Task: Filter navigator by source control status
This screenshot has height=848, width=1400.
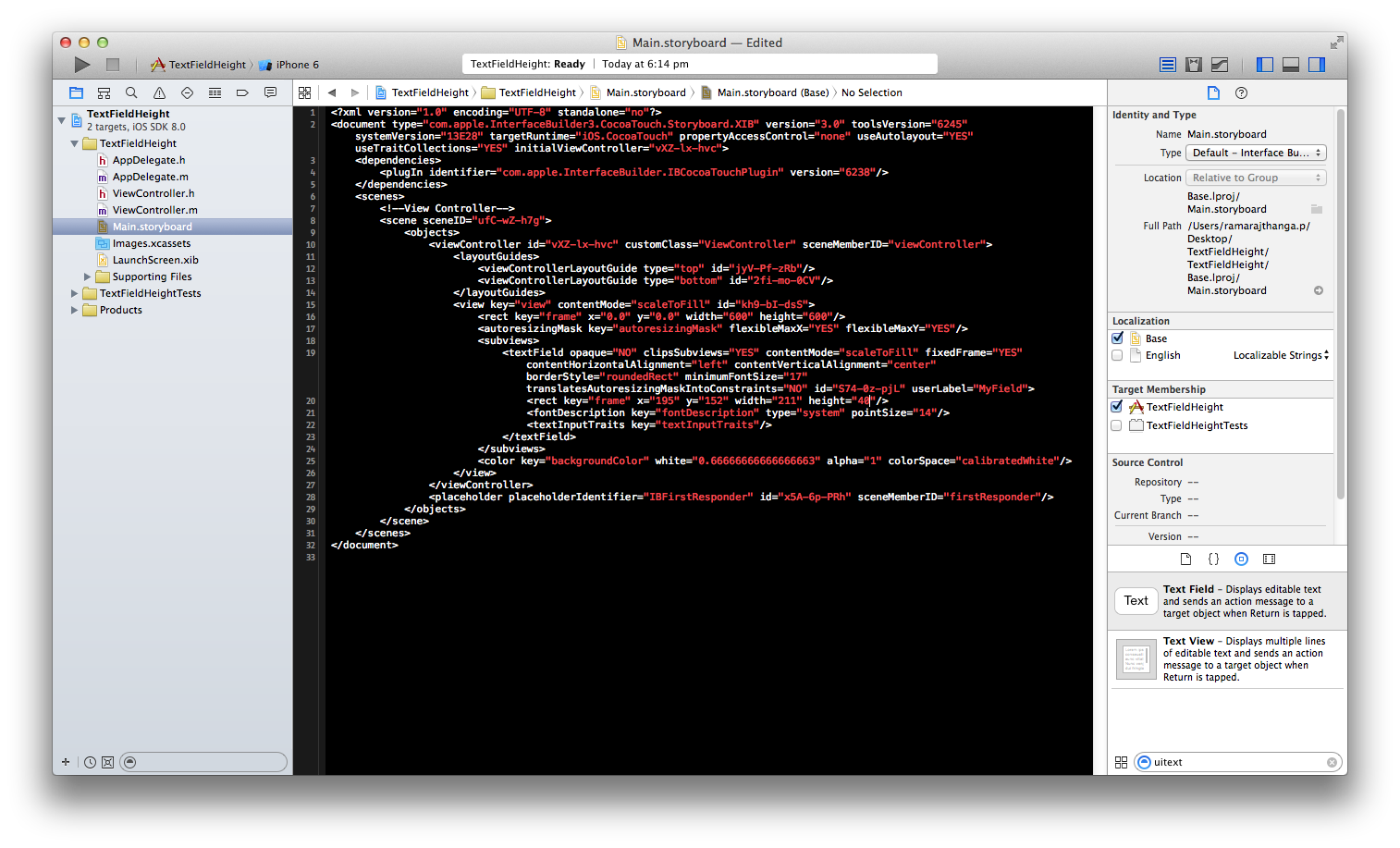Action: [107, 762]
